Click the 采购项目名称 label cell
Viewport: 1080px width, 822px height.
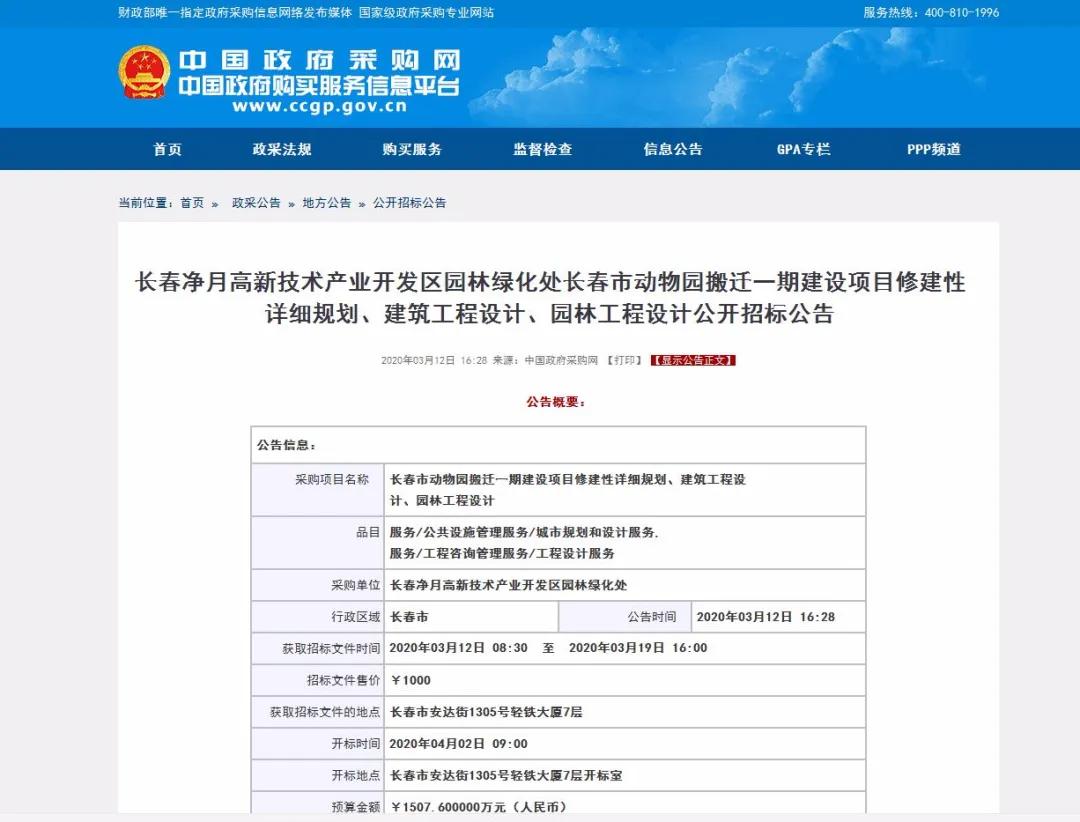(x=318, y=490)
